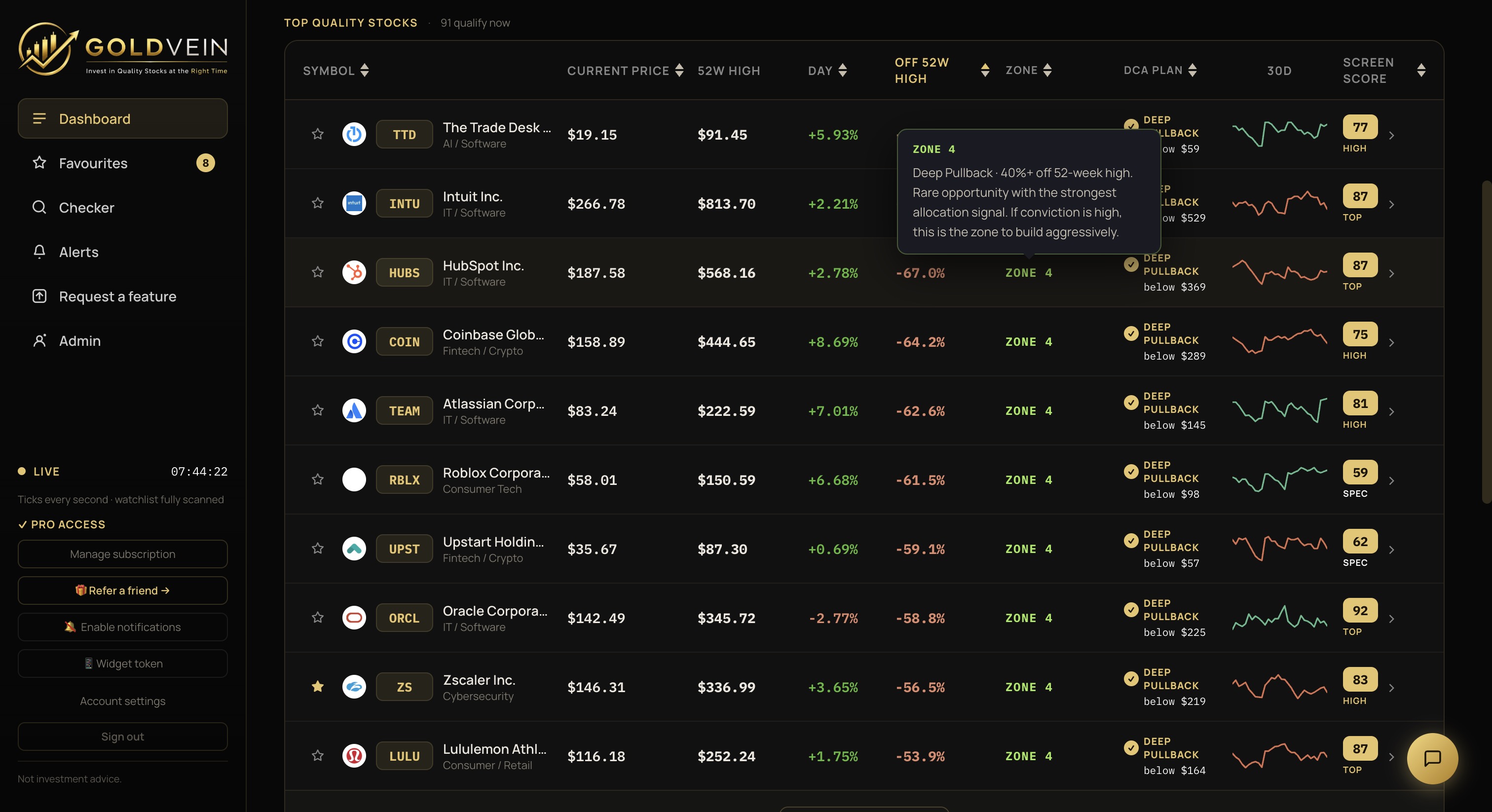This screenshot has width=1492, height=812.
Task: Click Zscaler DCA plan check icon
Action: click(x=1130, y=678)
